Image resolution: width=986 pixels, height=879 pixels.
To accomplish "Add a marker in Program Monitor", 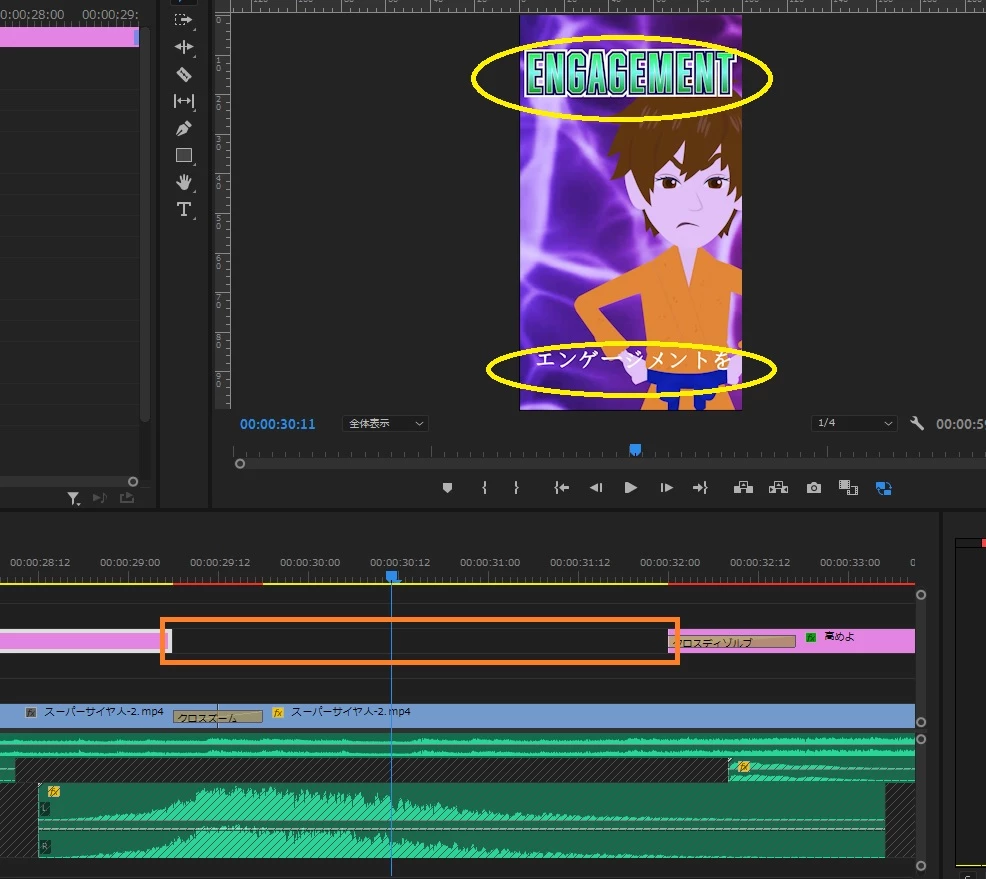I will click(447, 488).
